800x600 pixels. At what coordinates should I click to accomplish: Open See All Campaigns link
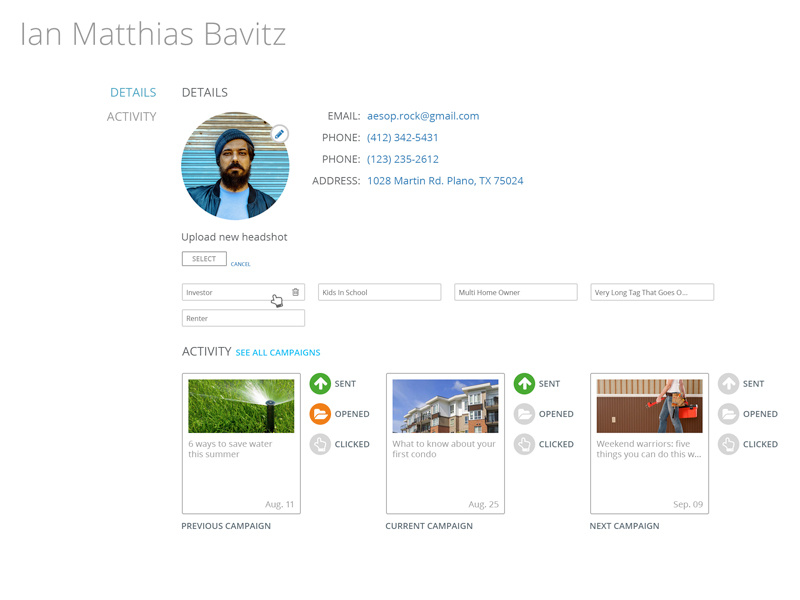click(x=278, y=353)
